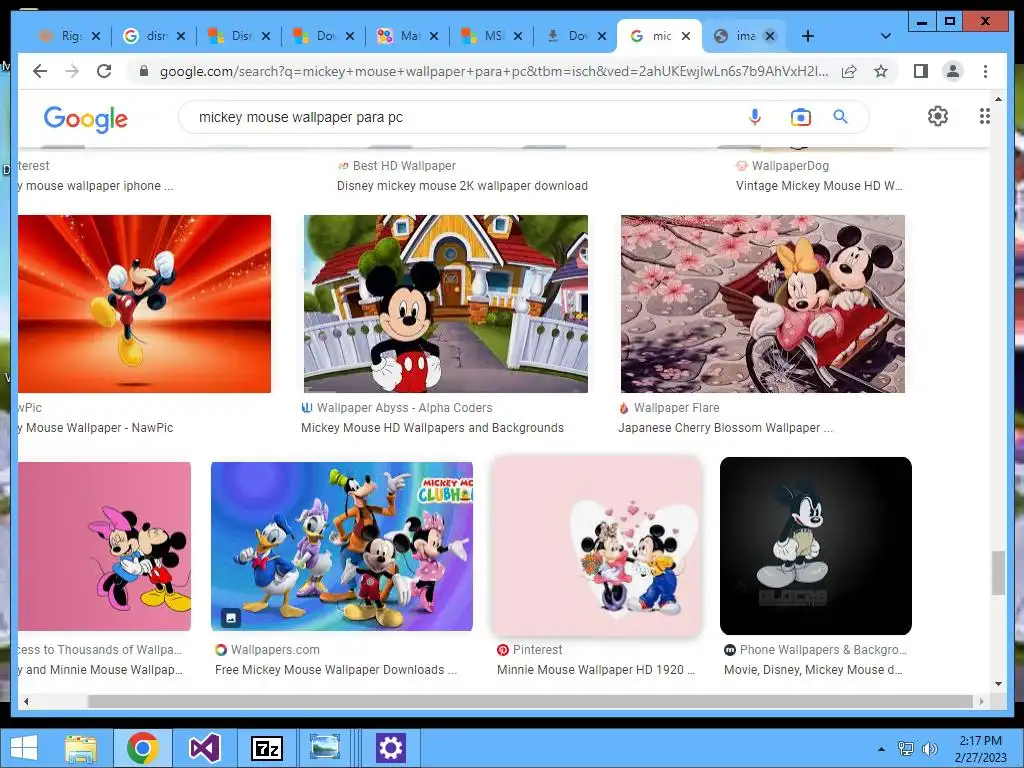Click the magnifier search button
The height and width of the screenshot is (768, 1024).
[840, 117]
